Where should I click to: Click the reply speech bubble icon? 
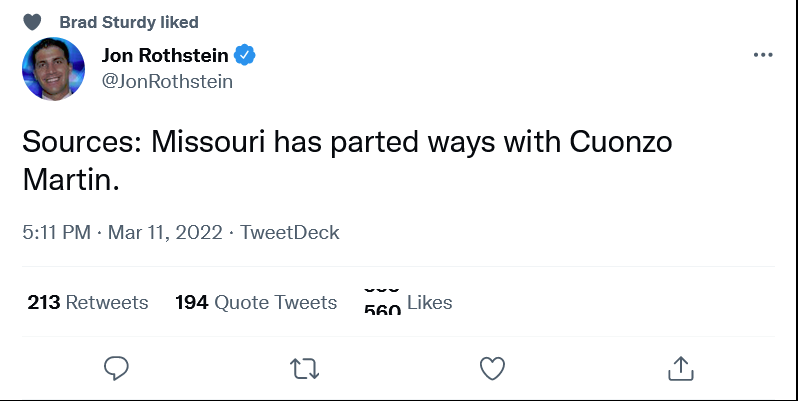[x=117, y=368]
